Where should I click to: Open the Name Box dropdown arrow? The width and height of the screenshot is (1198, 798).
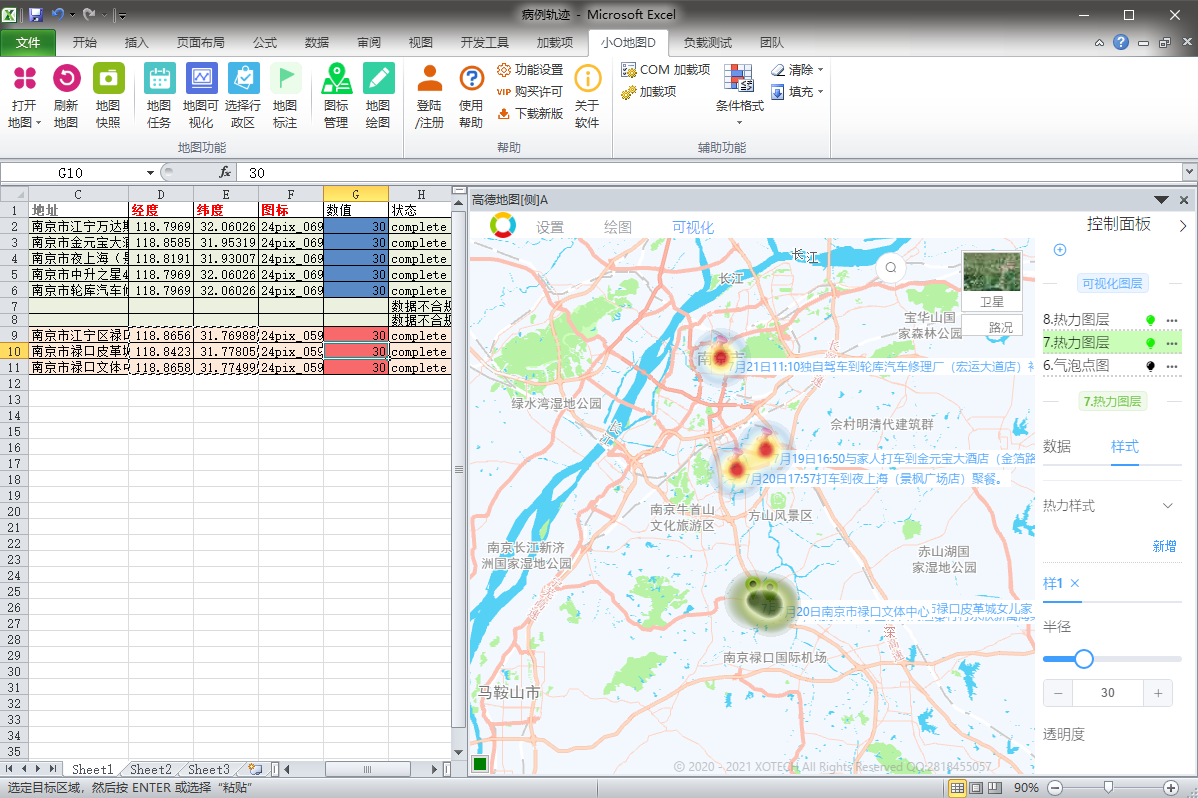150,173
